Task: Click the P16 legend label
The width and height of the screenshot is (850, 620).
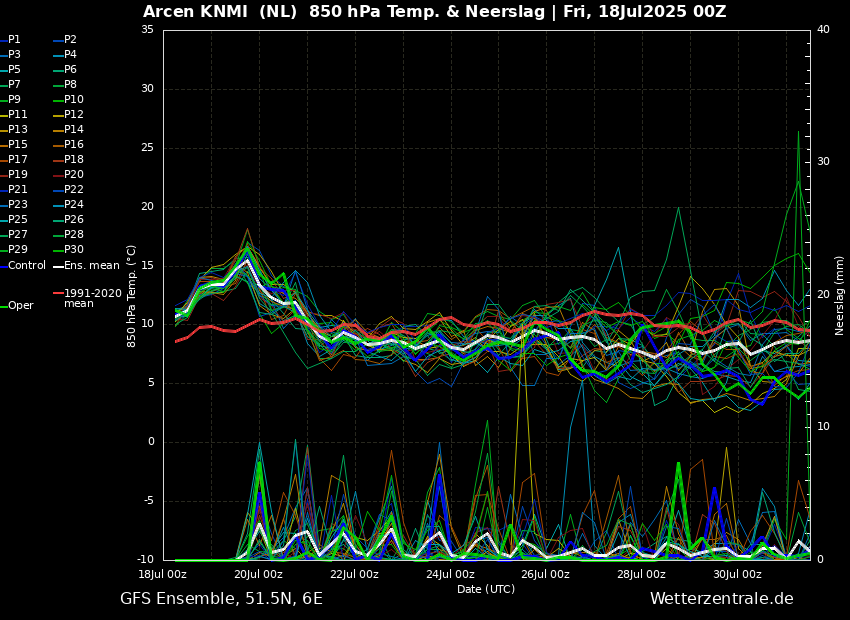Action: (74, 145)
